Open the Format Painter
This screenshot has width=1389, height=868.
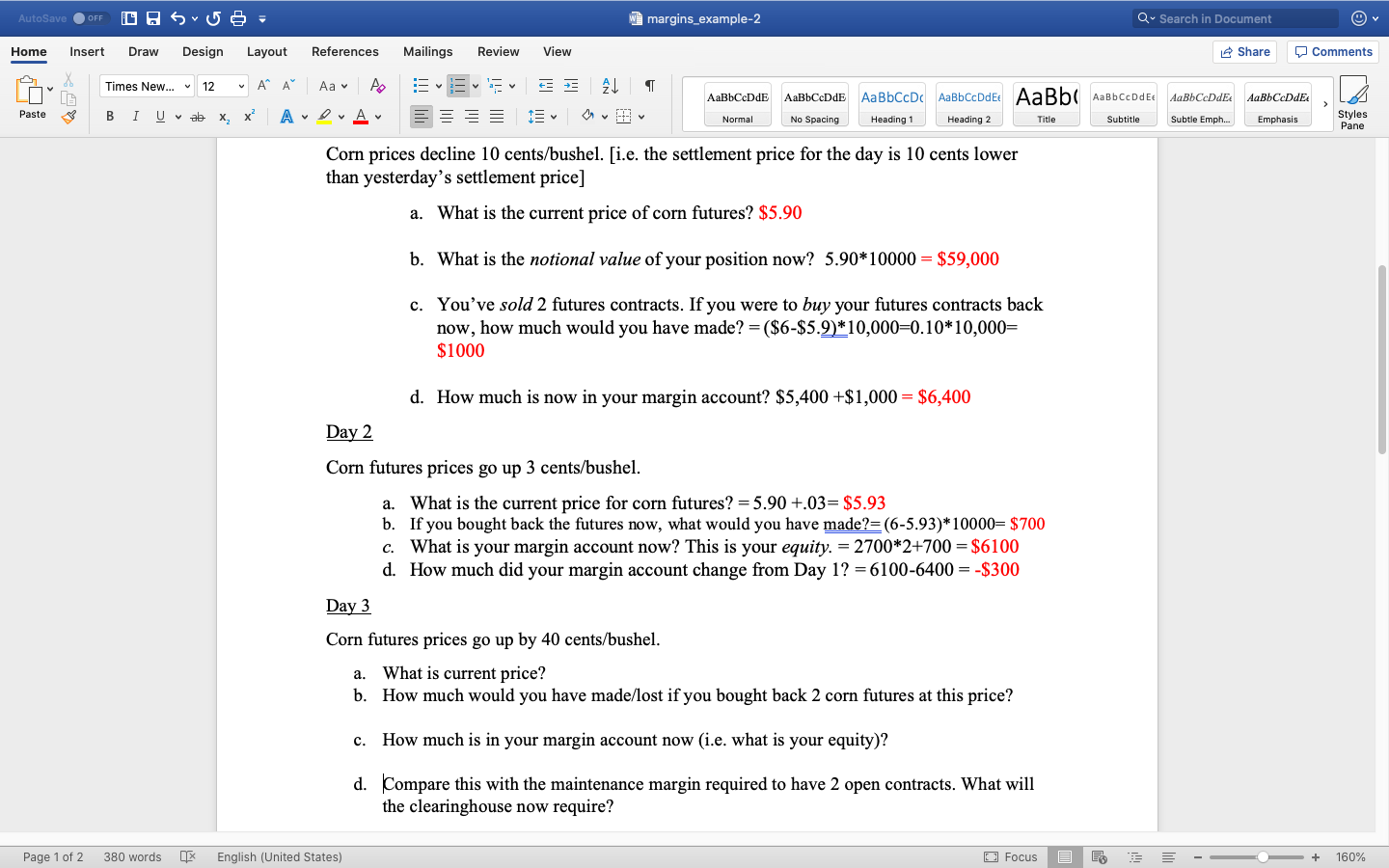point(68,117)
